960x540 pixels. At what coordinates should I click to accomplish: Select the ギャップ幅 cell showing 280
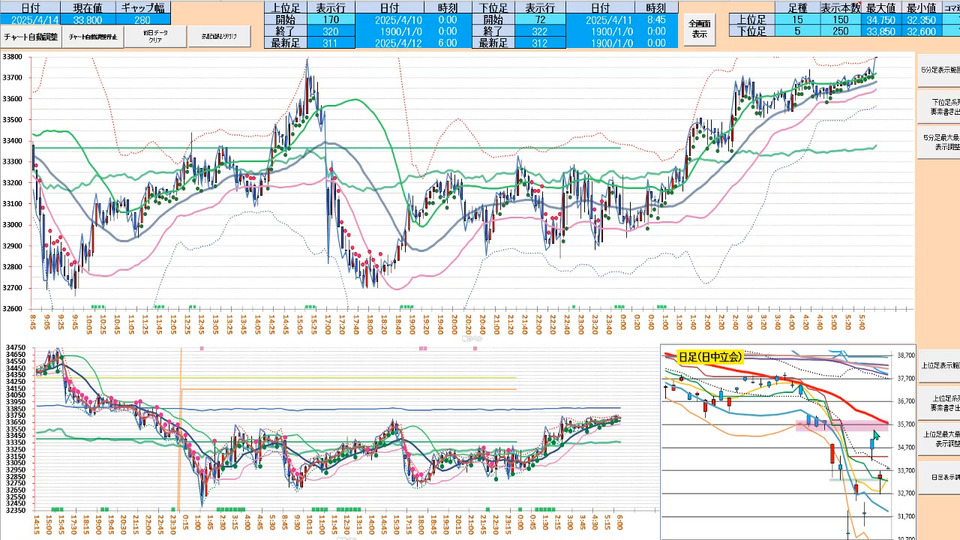tap(142, 20)
